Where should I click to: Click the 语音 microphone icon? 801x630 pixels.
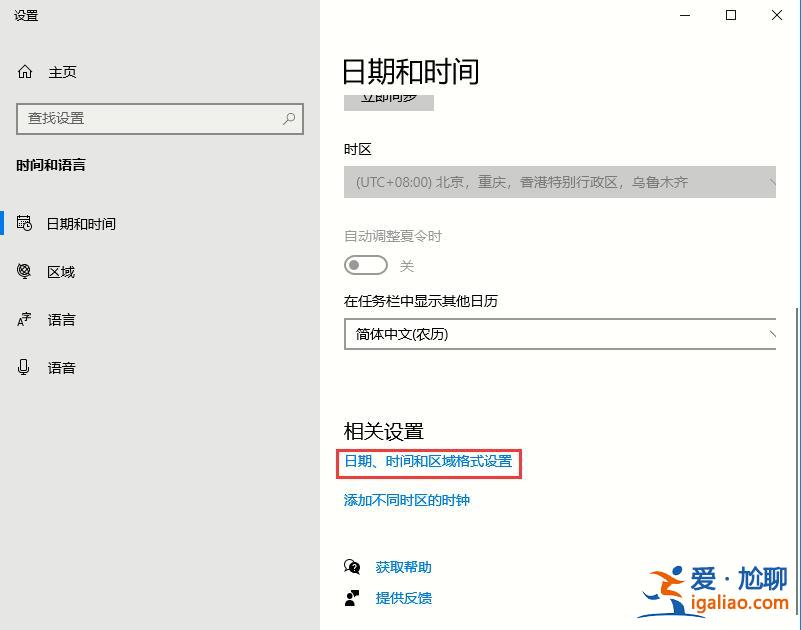(x=24, y=367)
